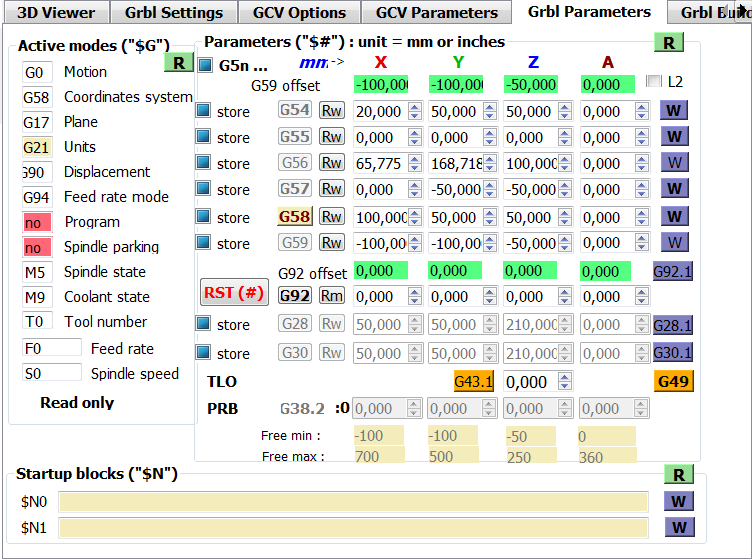Click the G21 Units mode field
Screen dimensions: 752x560
pyautogui.click(x=37, y=147)
